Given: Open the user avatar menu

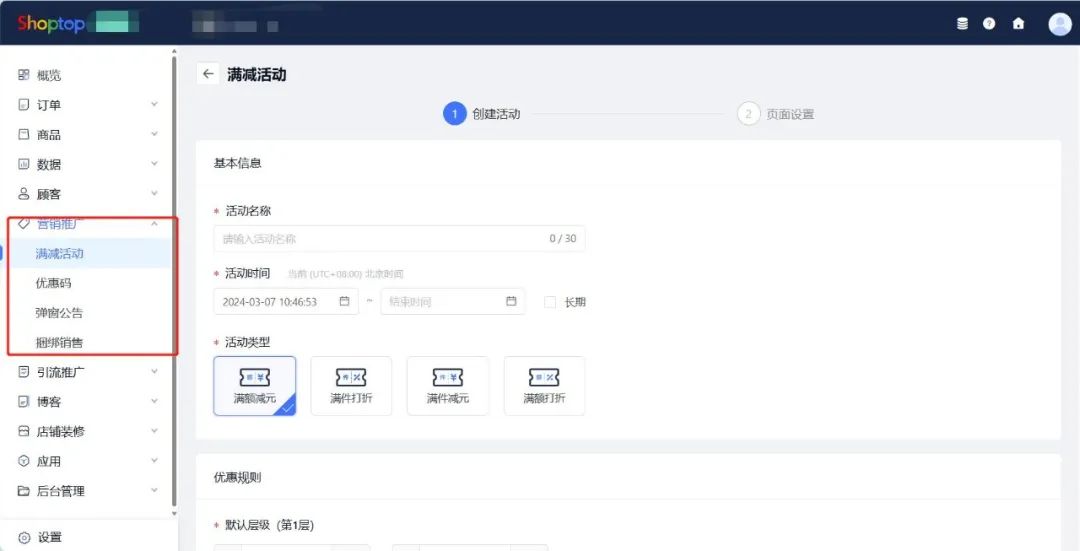Looking at the screenshot, I should coord(1059,24).
